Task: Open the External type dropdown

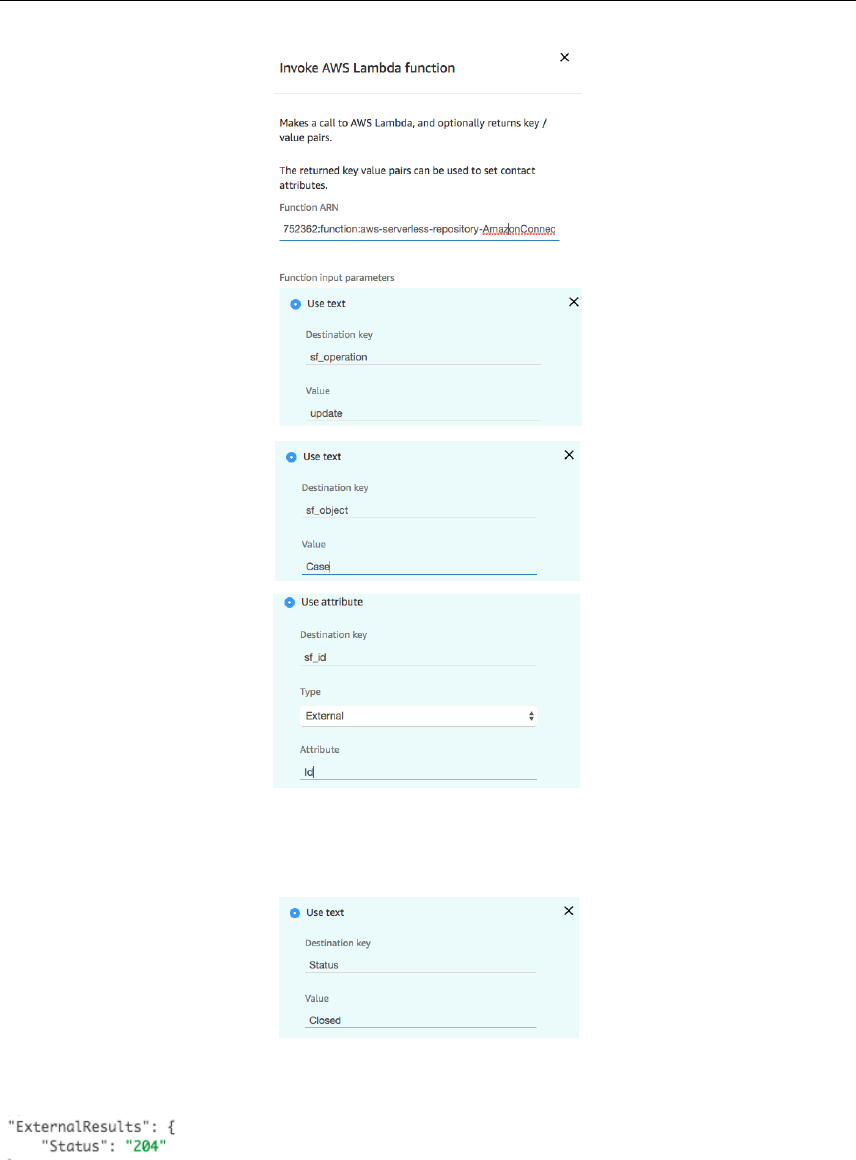Action: coord(418,716)
